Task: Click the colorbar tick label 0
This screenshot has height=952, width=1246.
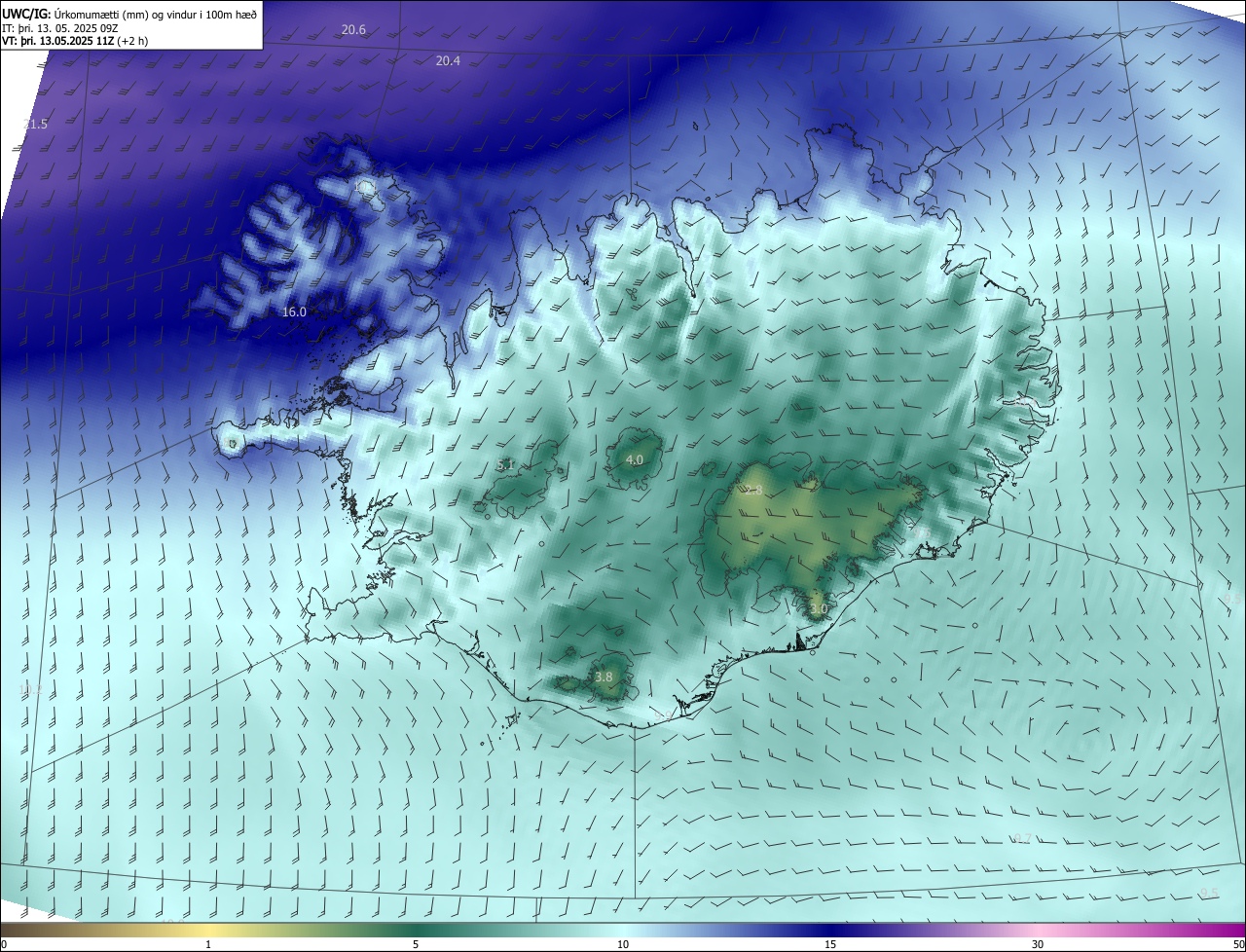Action: pos(4,944)
